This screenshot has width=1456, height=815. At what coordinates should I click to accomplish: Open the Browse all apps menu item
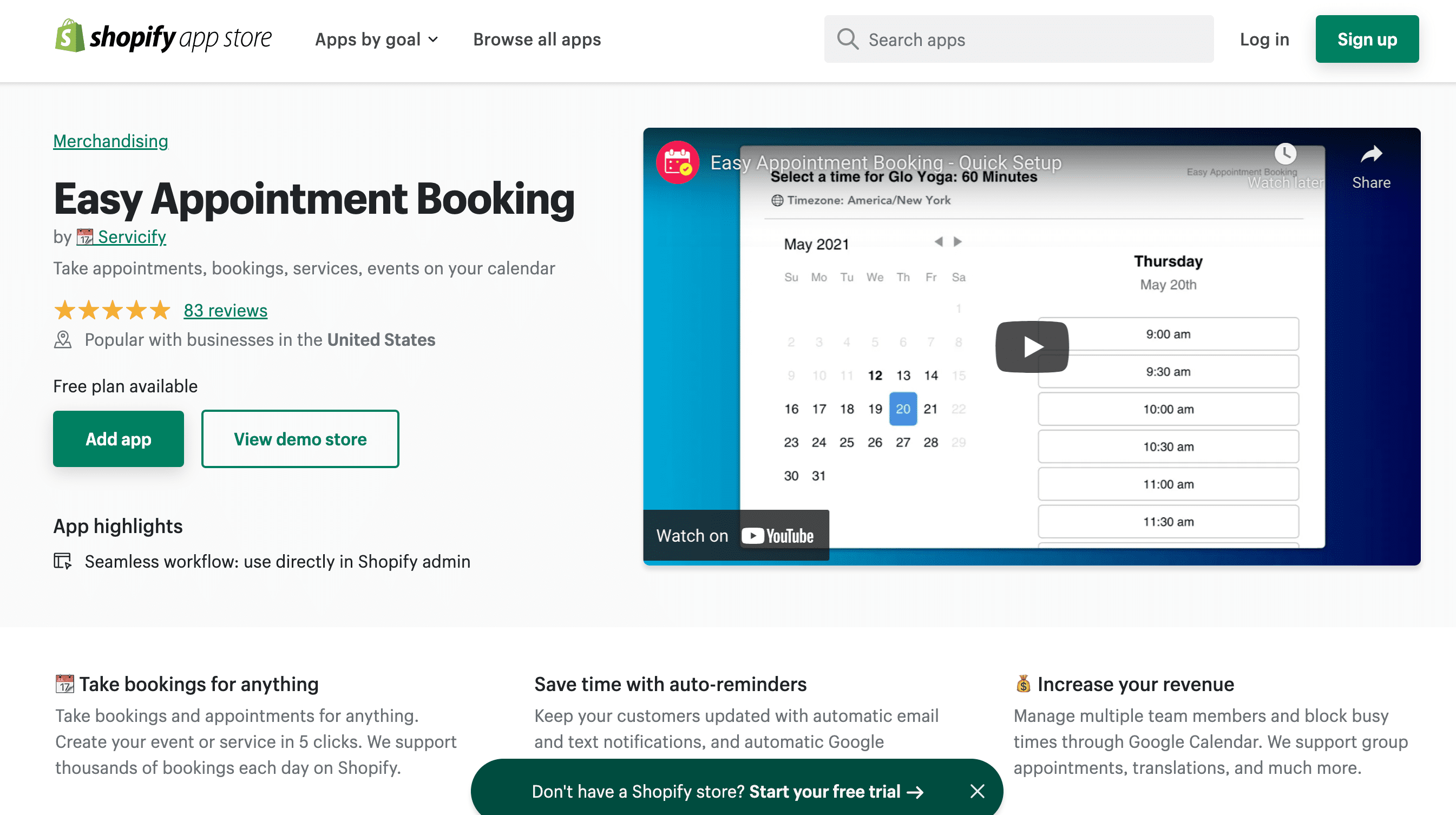pos(536,39)
